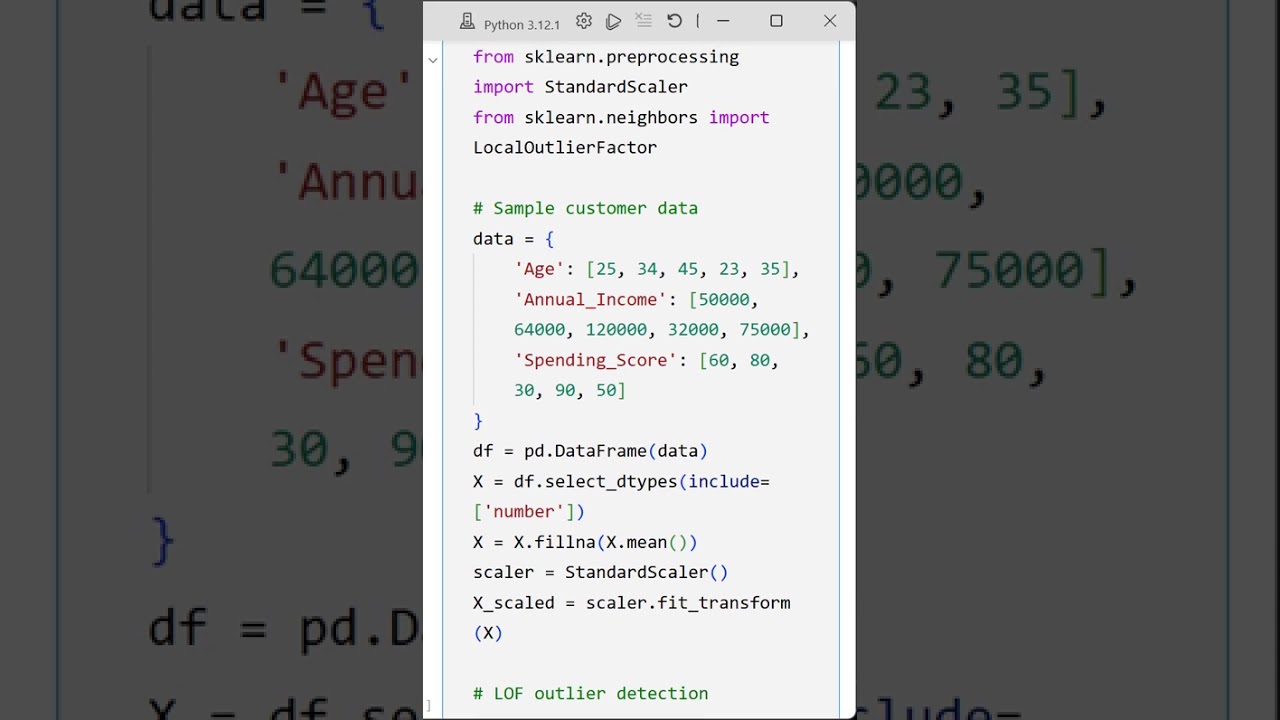This screenshot has height=720, width=1280.
Task: Click the 'Annual_Income' key string
Action: 591,299
